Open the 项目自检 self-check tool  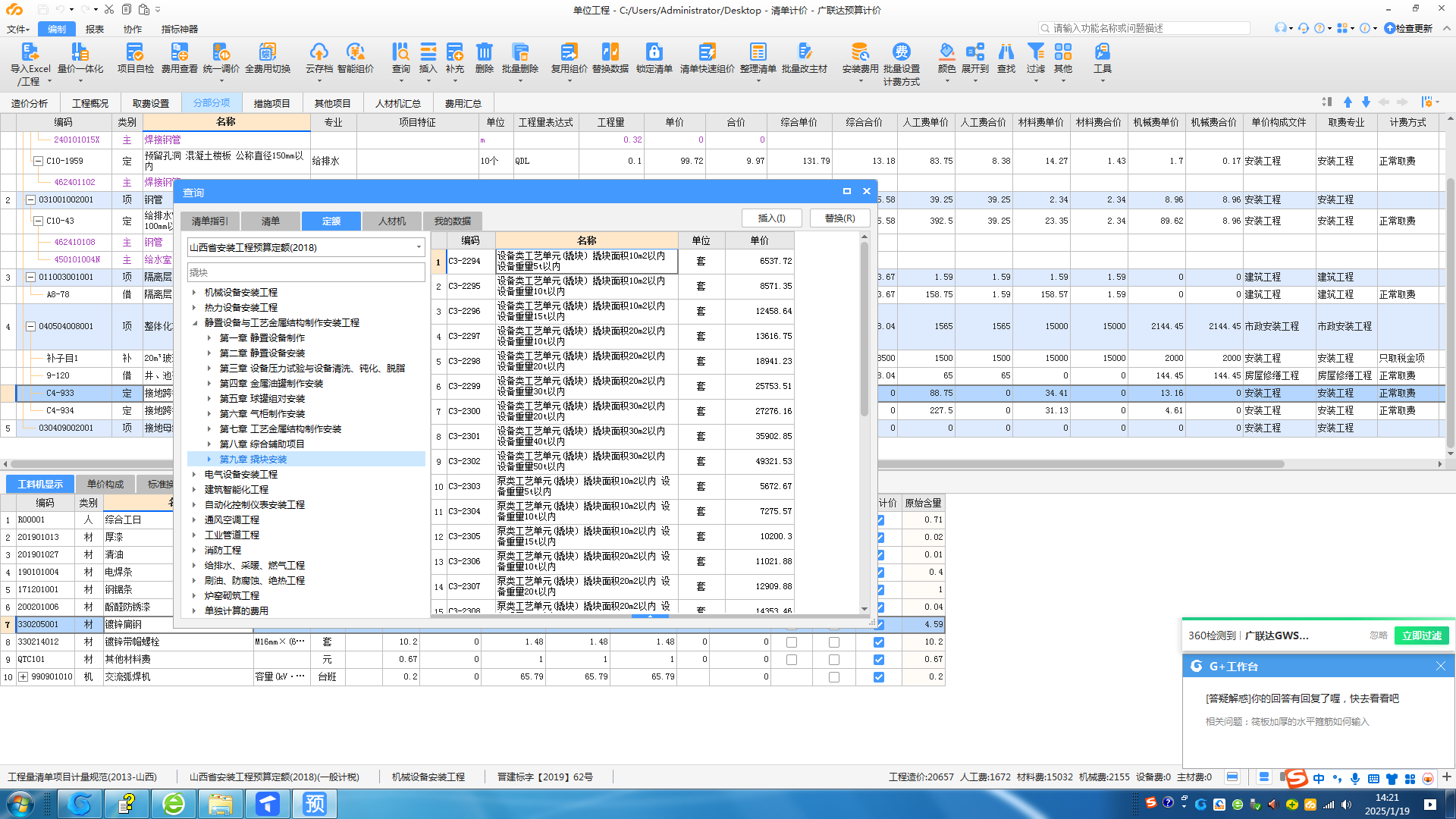tap(135, 53)
